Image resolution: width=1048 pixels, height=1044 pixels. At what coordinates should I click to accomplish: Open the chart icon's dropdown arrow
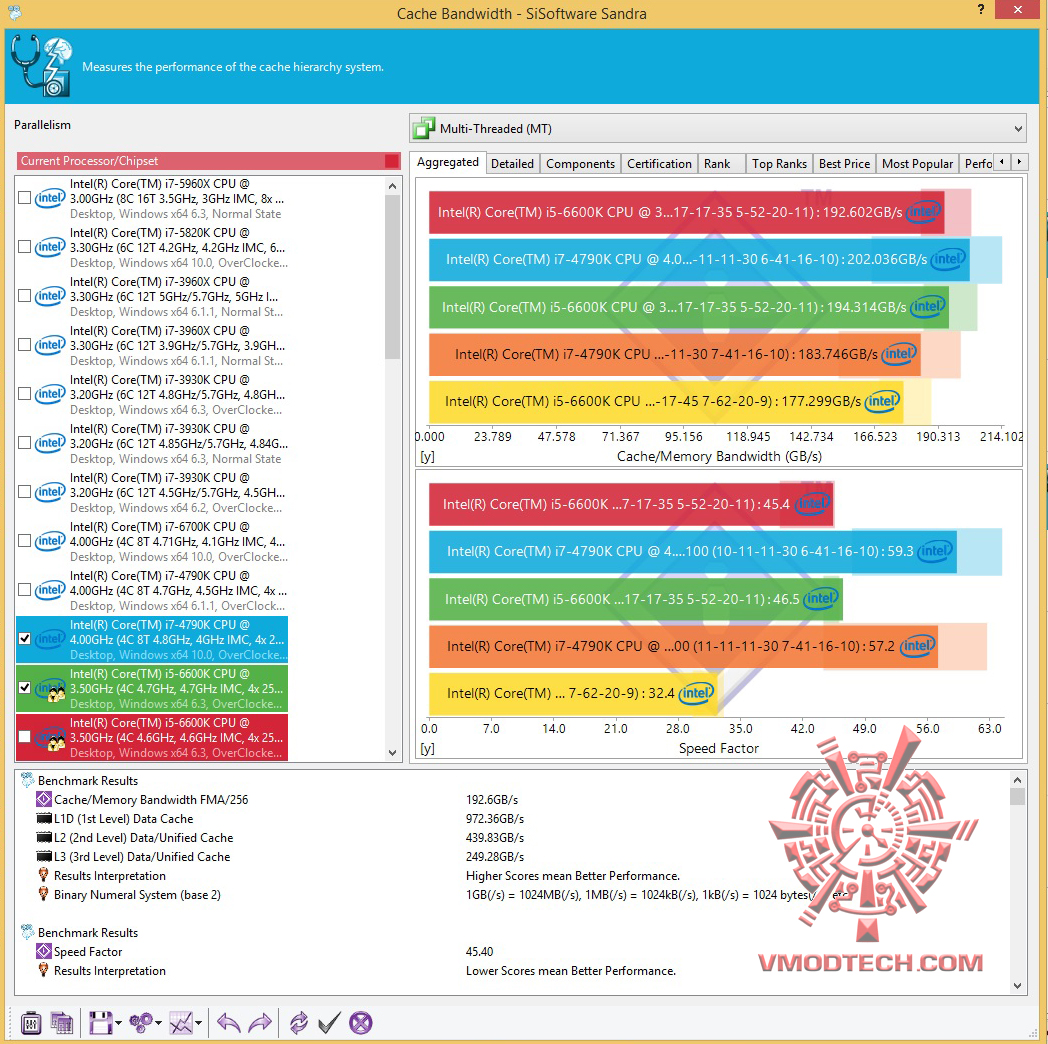199,1023
